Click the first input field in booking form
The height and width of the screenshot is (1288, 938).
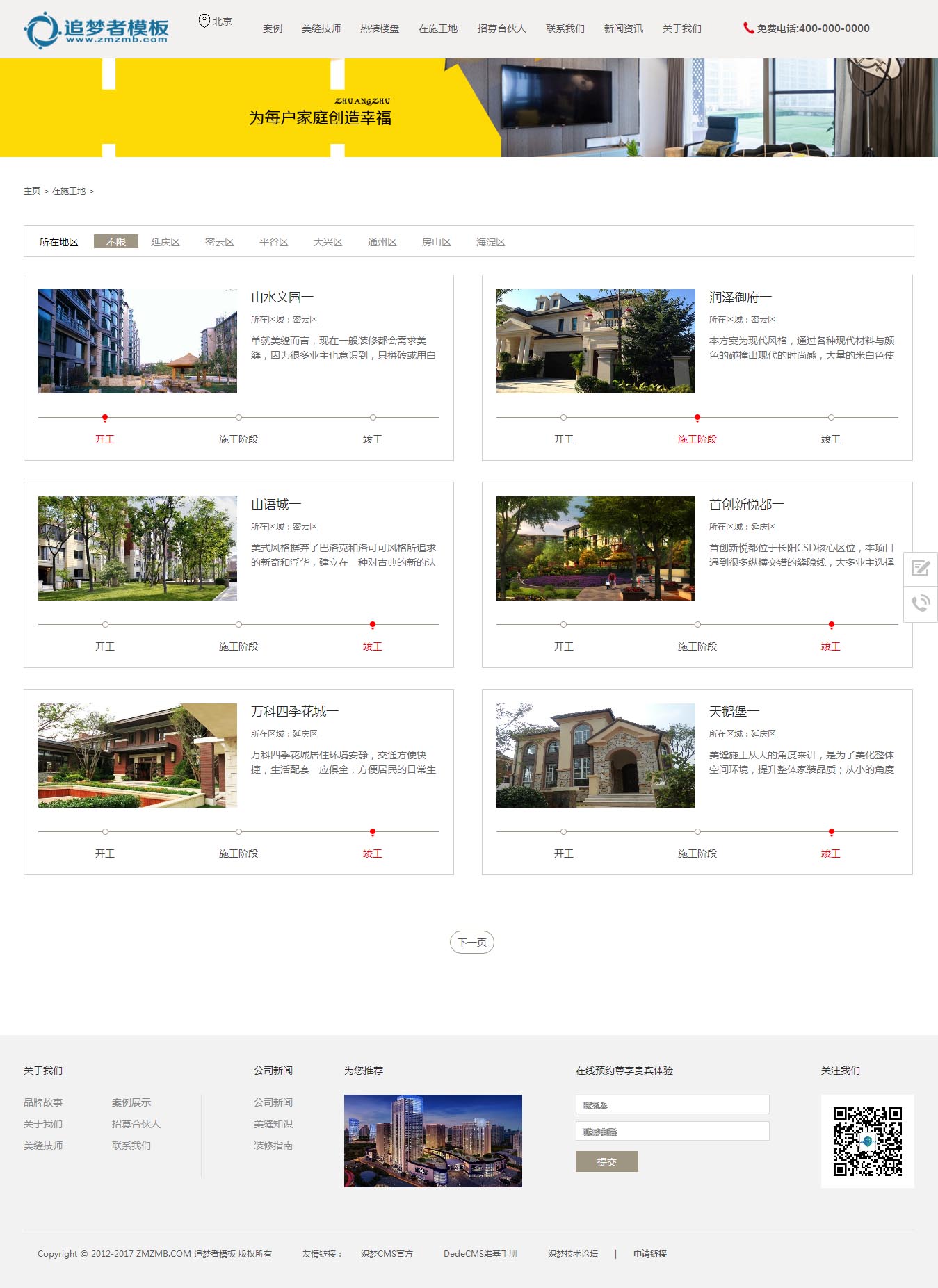tap(672, 1104)
